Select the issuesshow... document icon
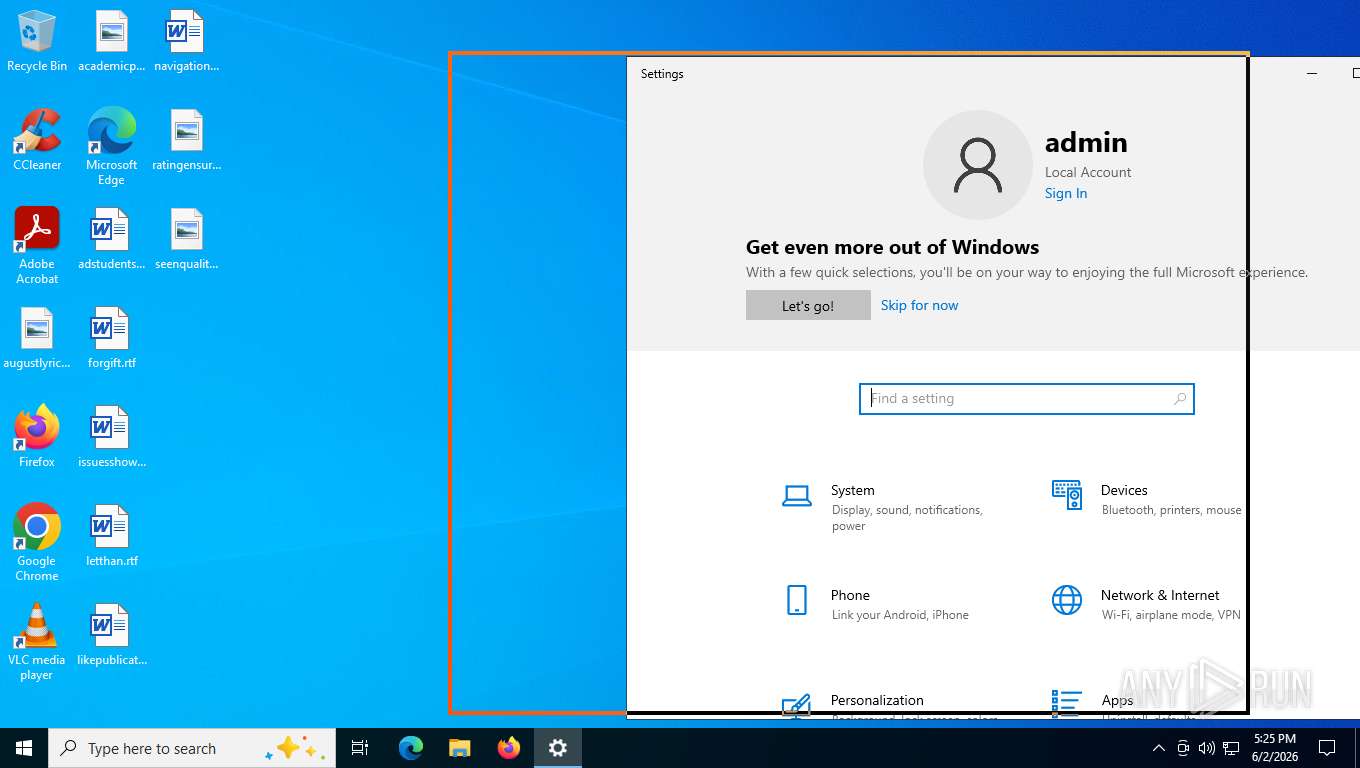 111,437
